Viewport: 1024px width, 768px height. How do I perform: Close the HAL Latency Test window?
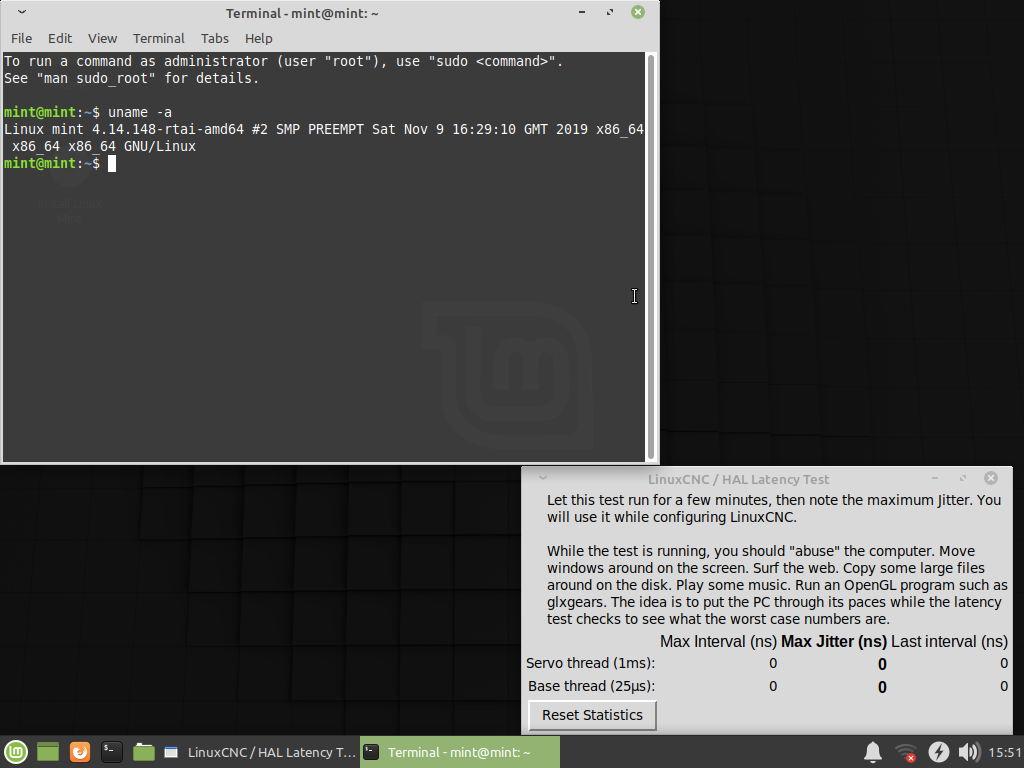pos(991,478)
